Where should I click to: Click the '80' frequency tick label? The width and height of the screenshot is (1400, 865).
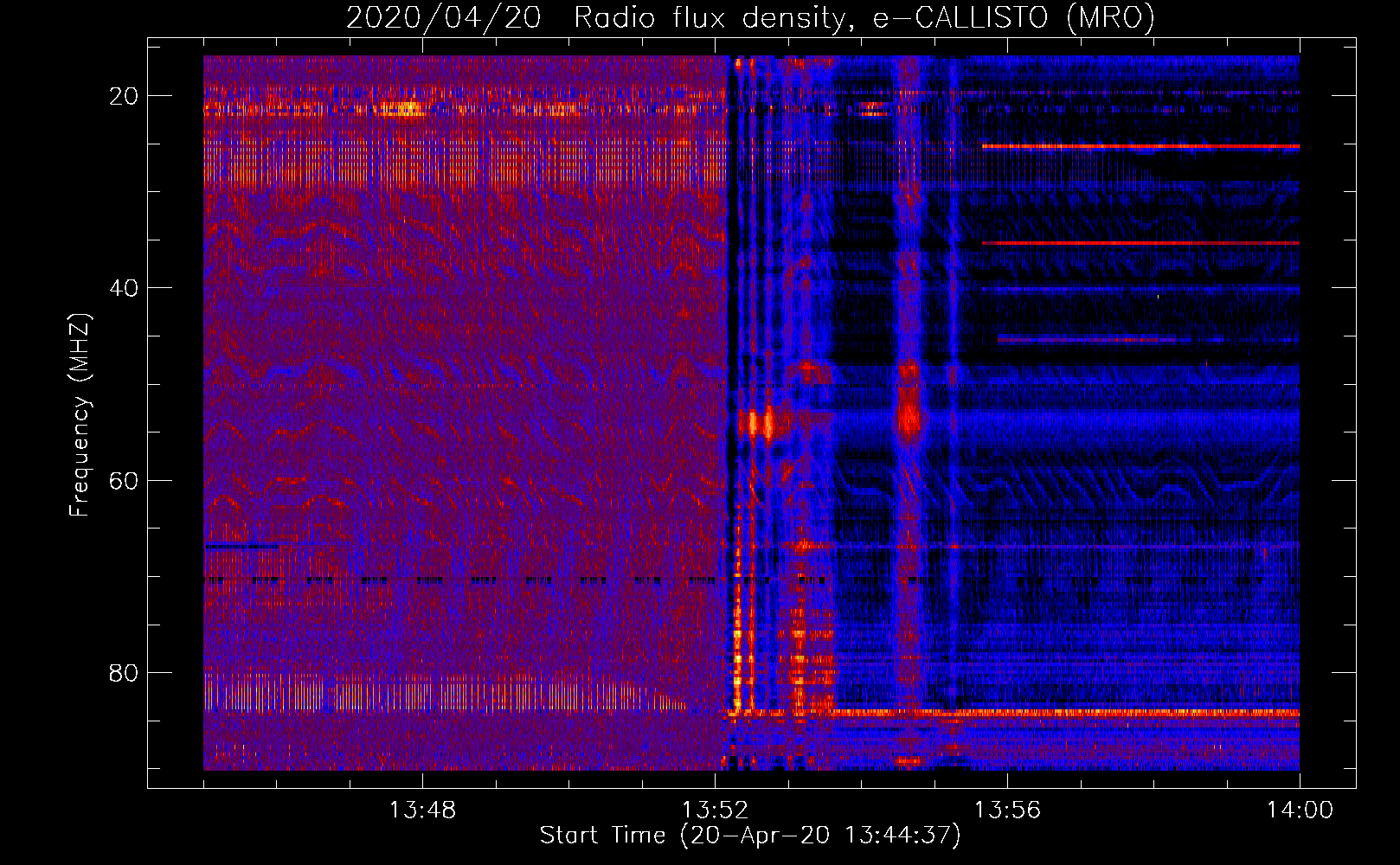pyautogui.click(x=124, y=672)
